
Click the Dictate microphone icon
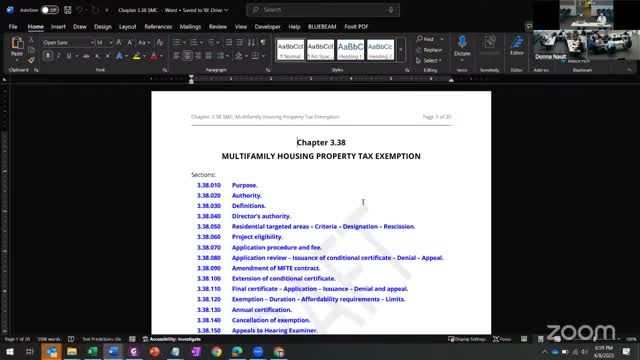(462, 42)
